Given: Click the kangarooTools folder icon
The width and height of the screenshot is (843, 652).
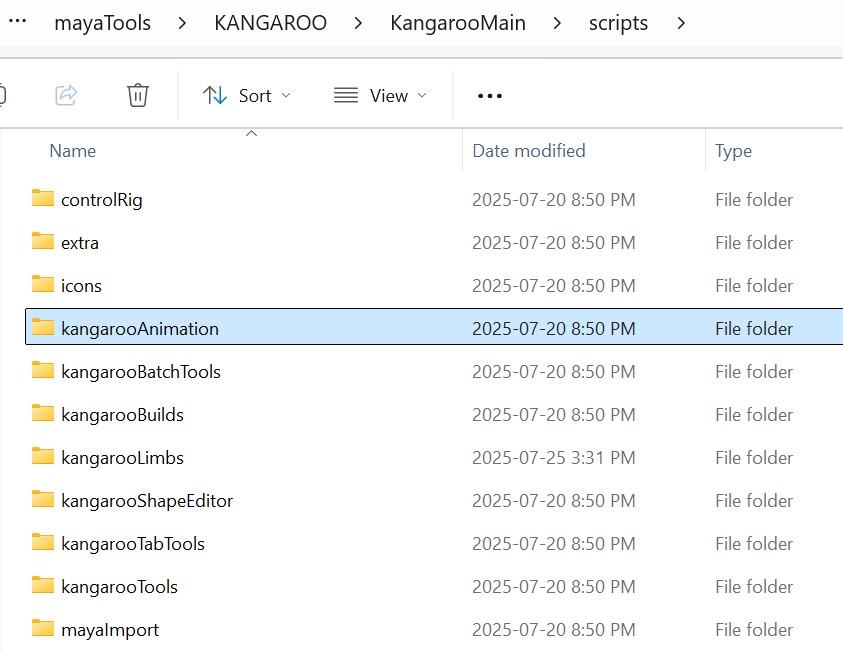Looking at the screenshot, I should point(42,585).
